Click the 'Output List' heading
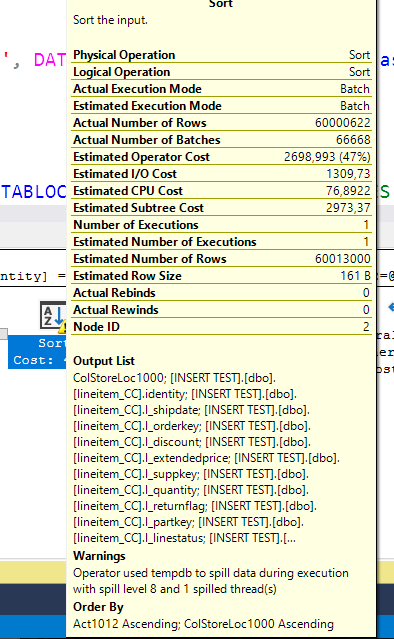 point(104,361)
